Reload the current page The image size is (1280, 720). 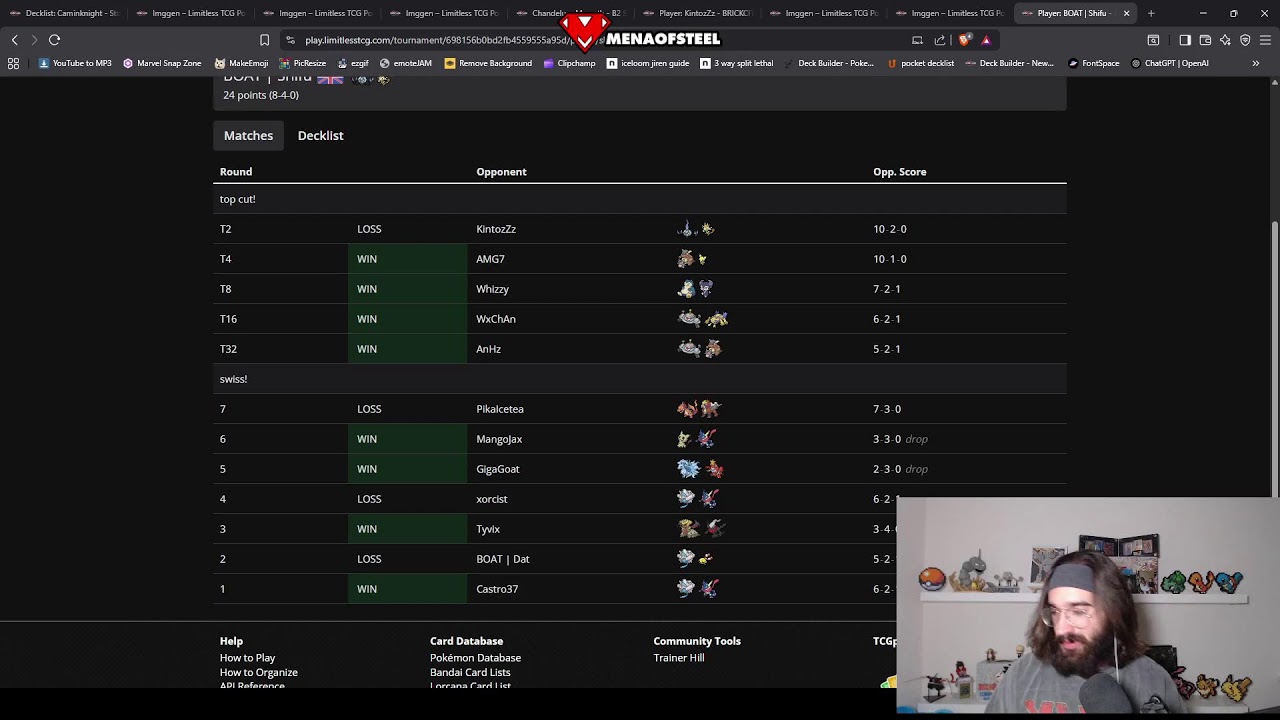tap(54, 40)
